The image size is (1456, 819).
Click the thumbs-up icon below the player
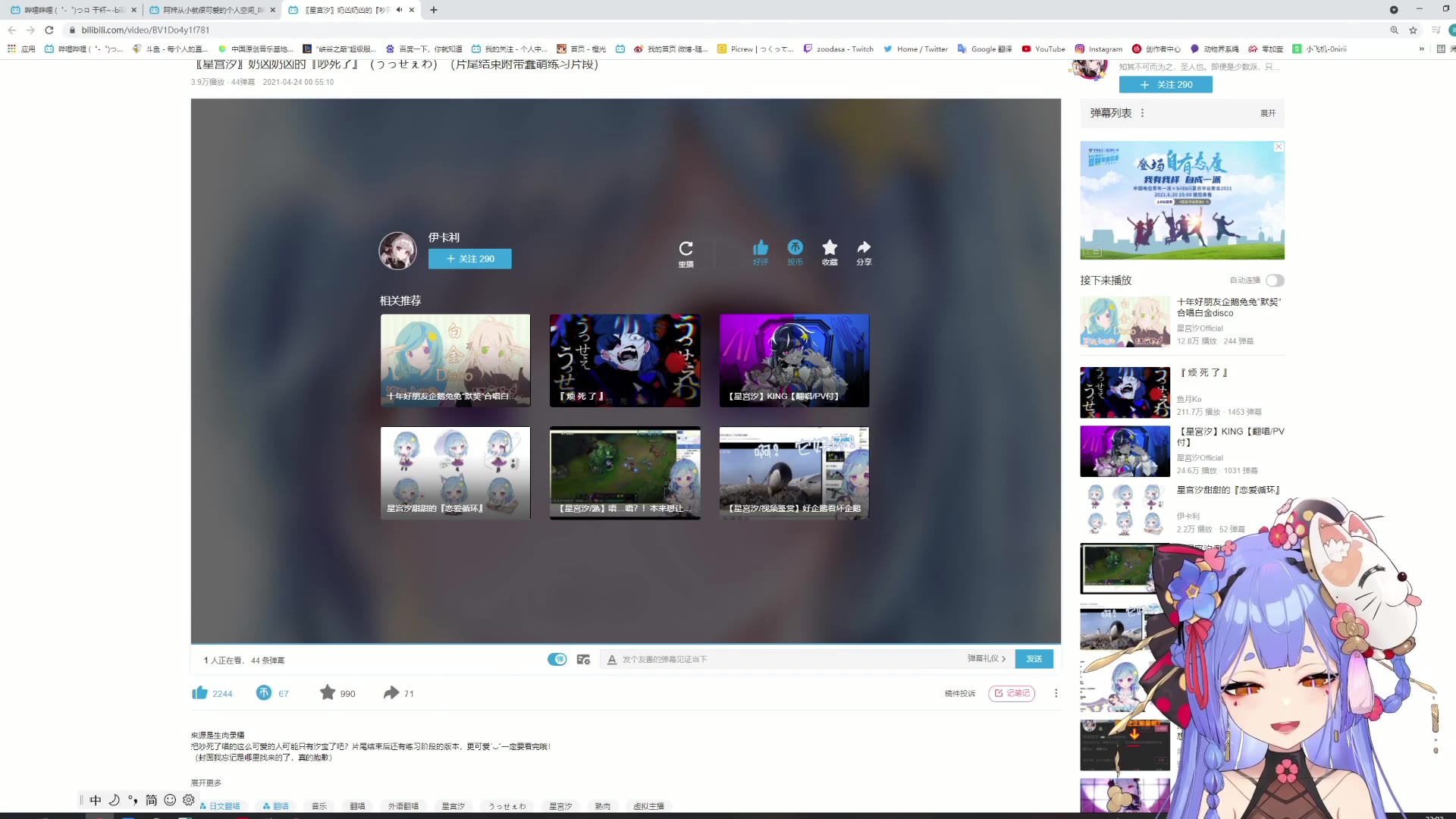pos(199,692)
